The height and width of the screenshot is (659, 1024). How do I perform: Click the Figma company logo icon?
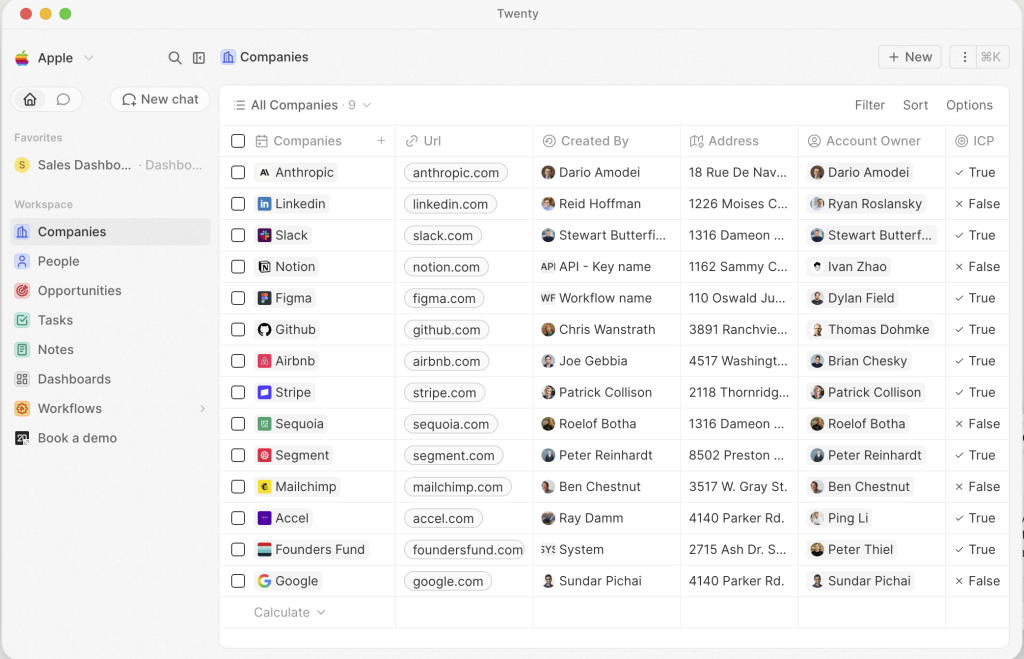click(264, 298)
